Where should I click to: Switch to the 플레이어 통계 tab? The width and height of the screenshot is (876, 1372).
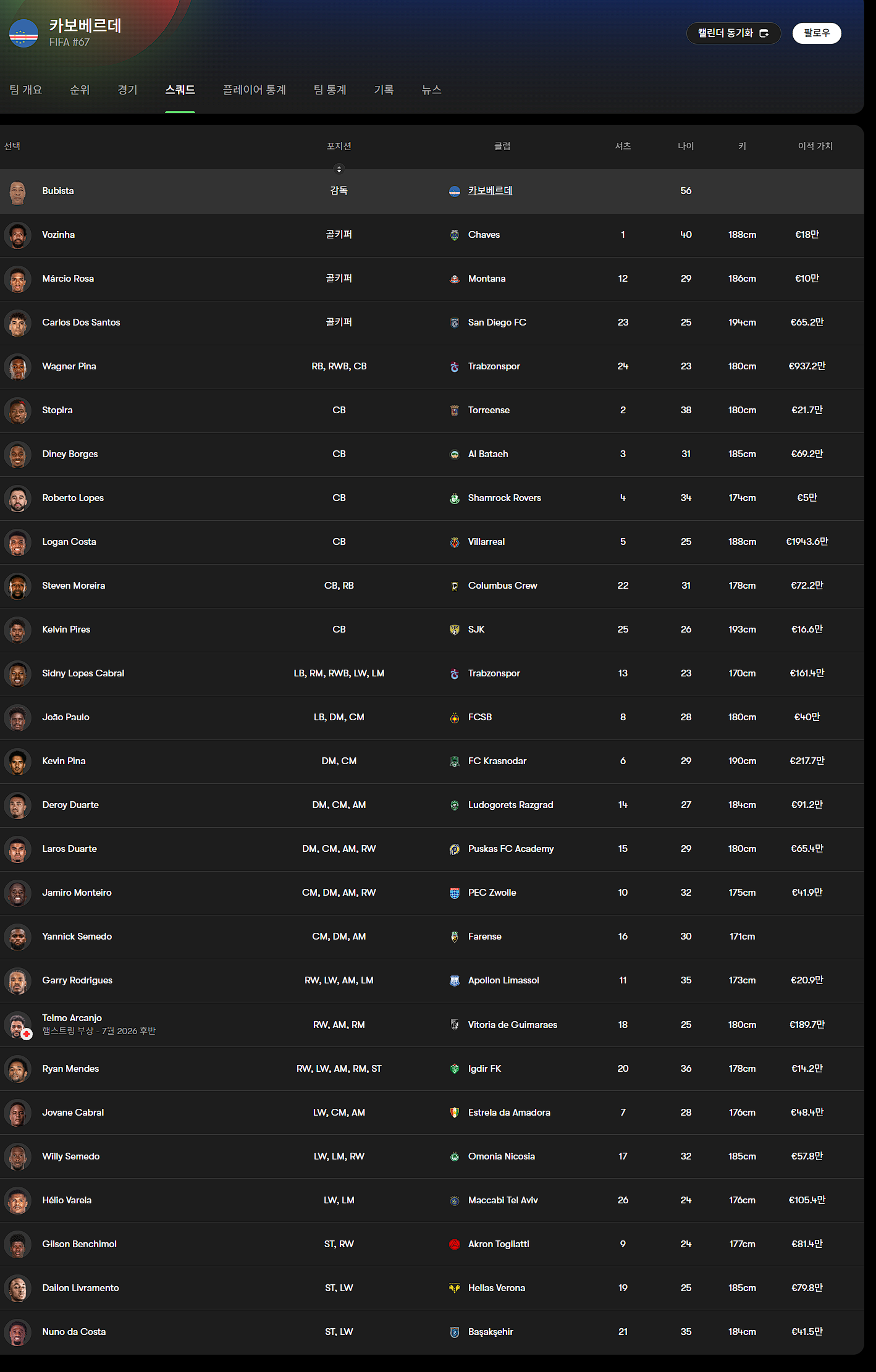coord(254,90)
